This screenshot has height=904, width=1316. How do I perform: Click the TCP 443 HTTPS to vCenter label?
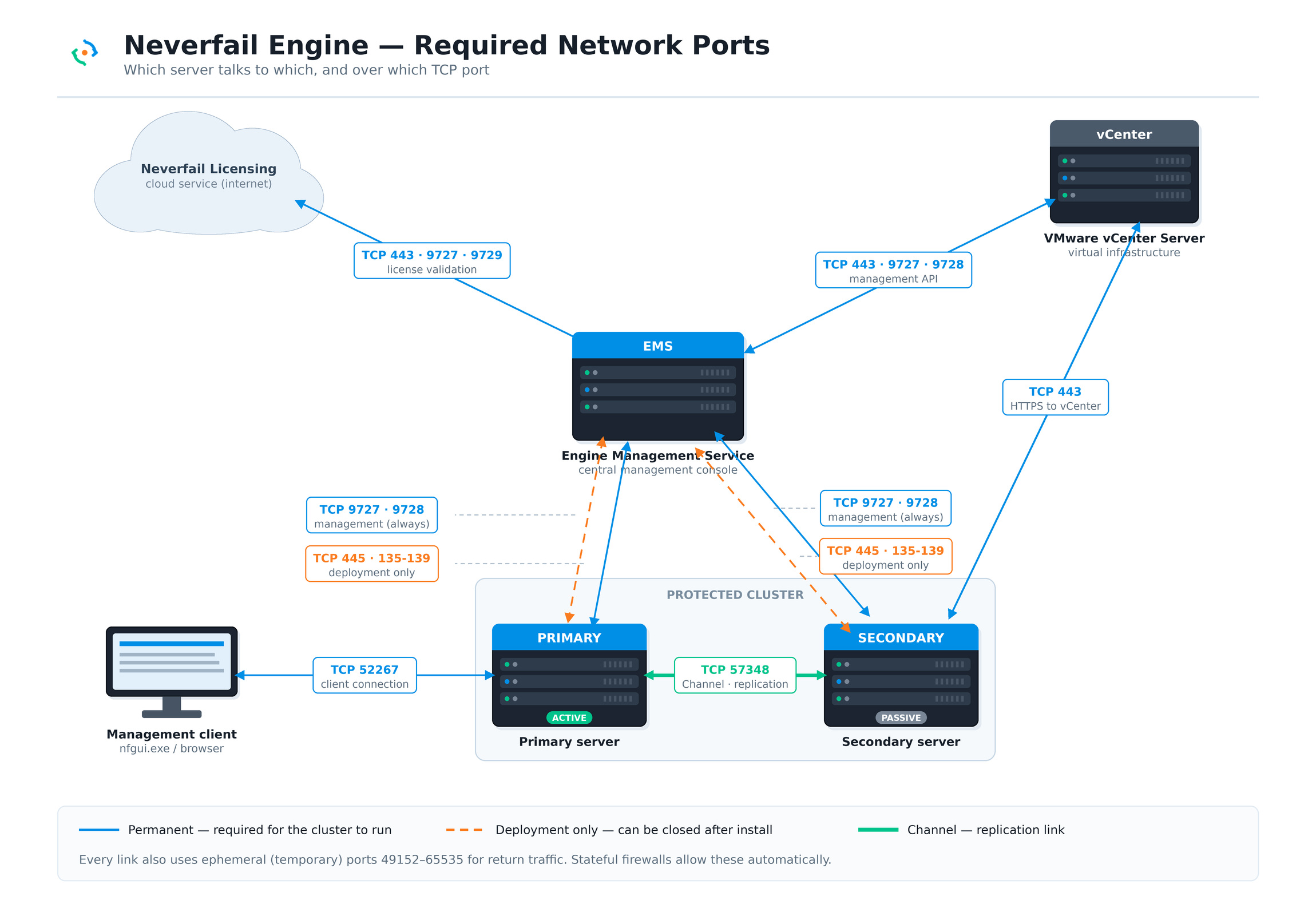(1055, 397)
